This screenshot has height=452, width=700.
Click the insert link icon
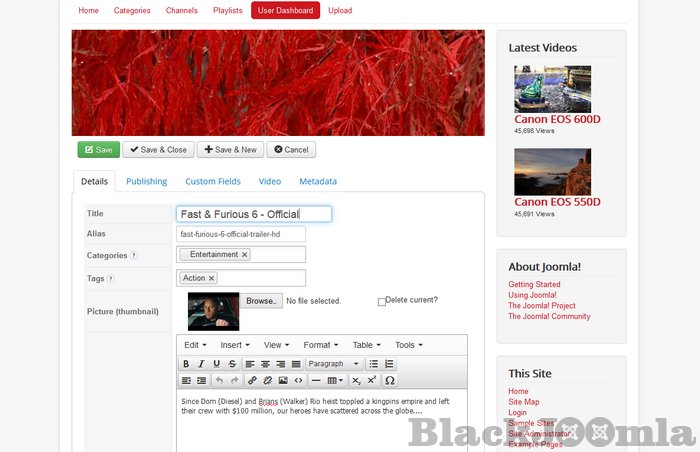click(x=252, y=381)
